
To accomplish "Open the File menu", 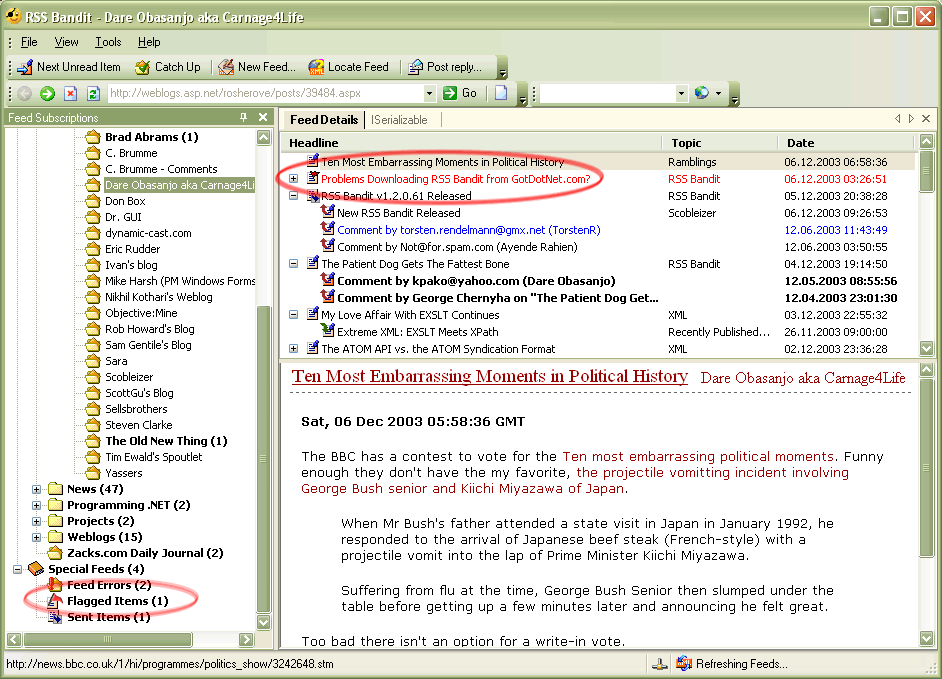I will (x=29, y=42).
